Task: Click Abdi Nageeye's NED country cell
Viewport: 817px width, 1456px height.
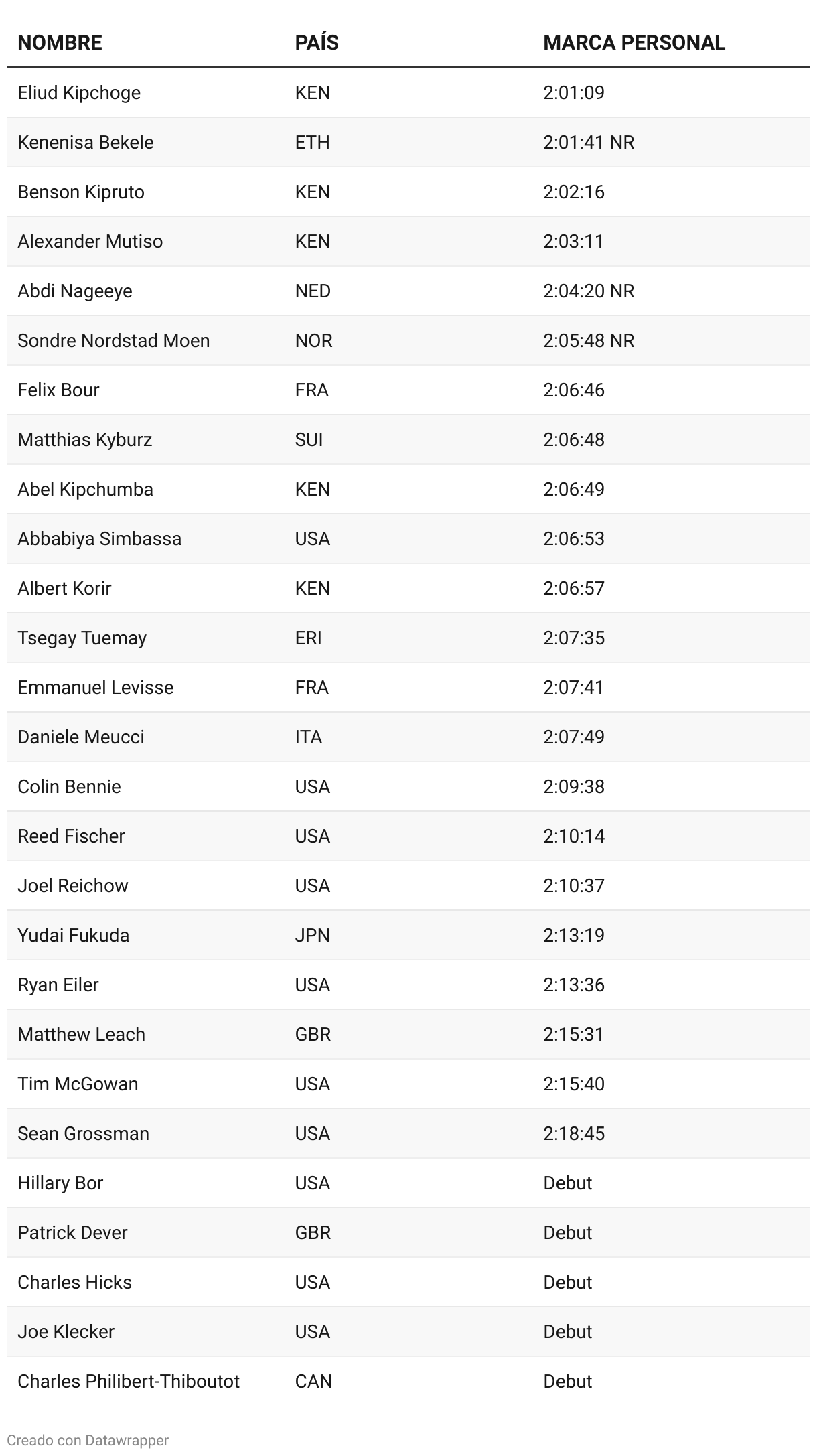Action: (313, 291)
